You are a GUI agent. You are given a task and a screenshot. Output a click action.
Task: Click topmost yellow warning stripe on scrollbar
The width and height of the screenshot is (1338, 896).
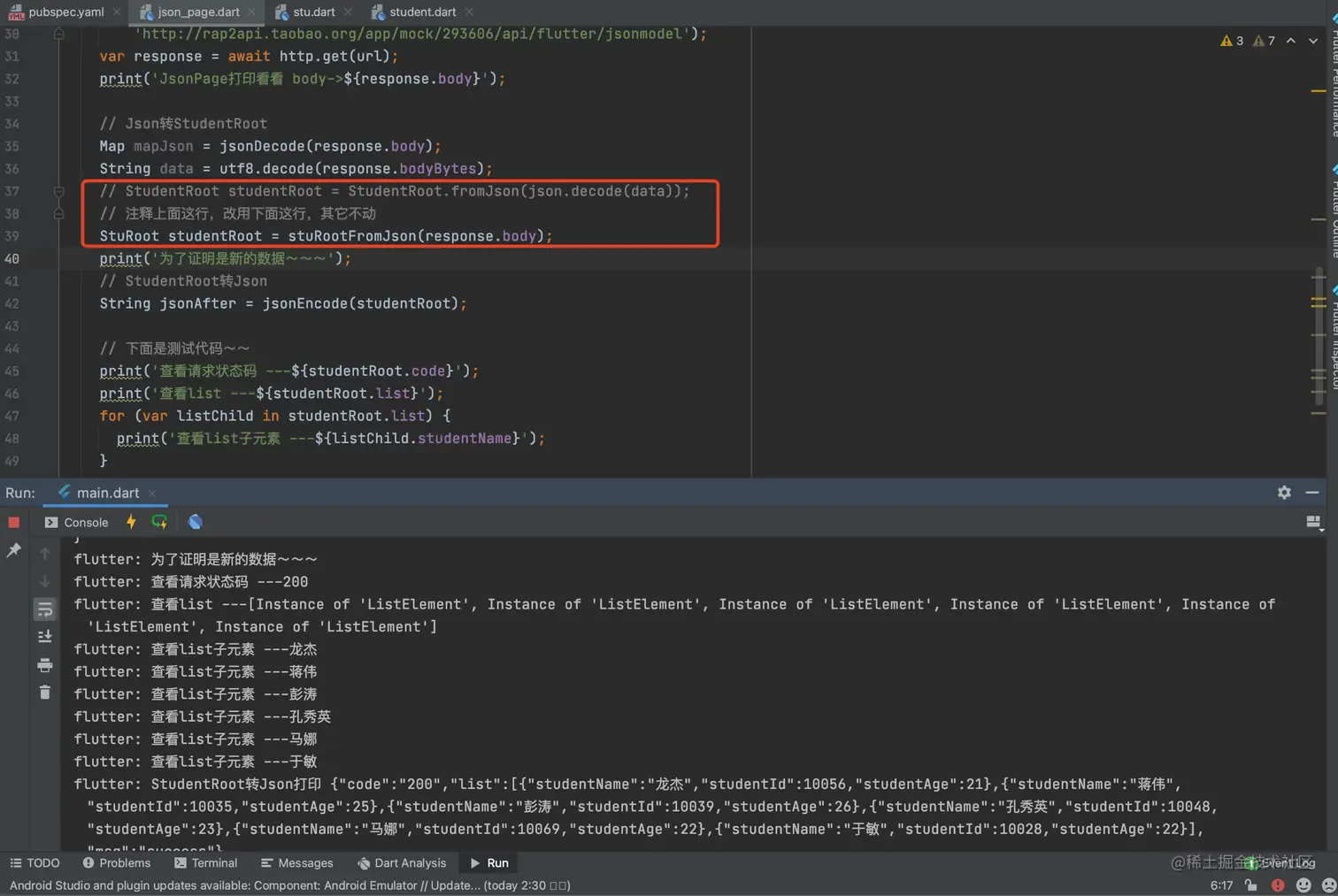pyautogui.click(x=1318, y=90)
